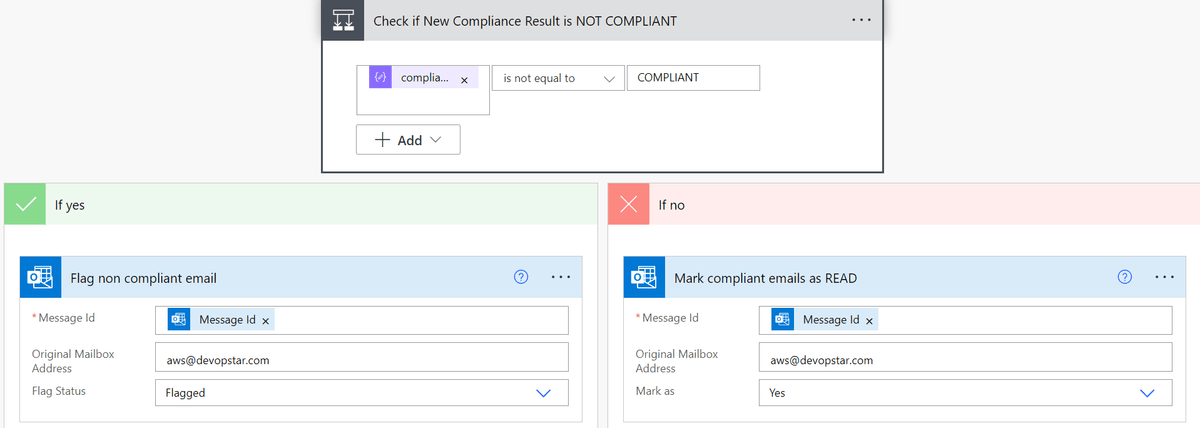Open ellipsis menu for Mark compliant emails as READ
This screenshot has height=428, width=1200.
pos(1164,277)
